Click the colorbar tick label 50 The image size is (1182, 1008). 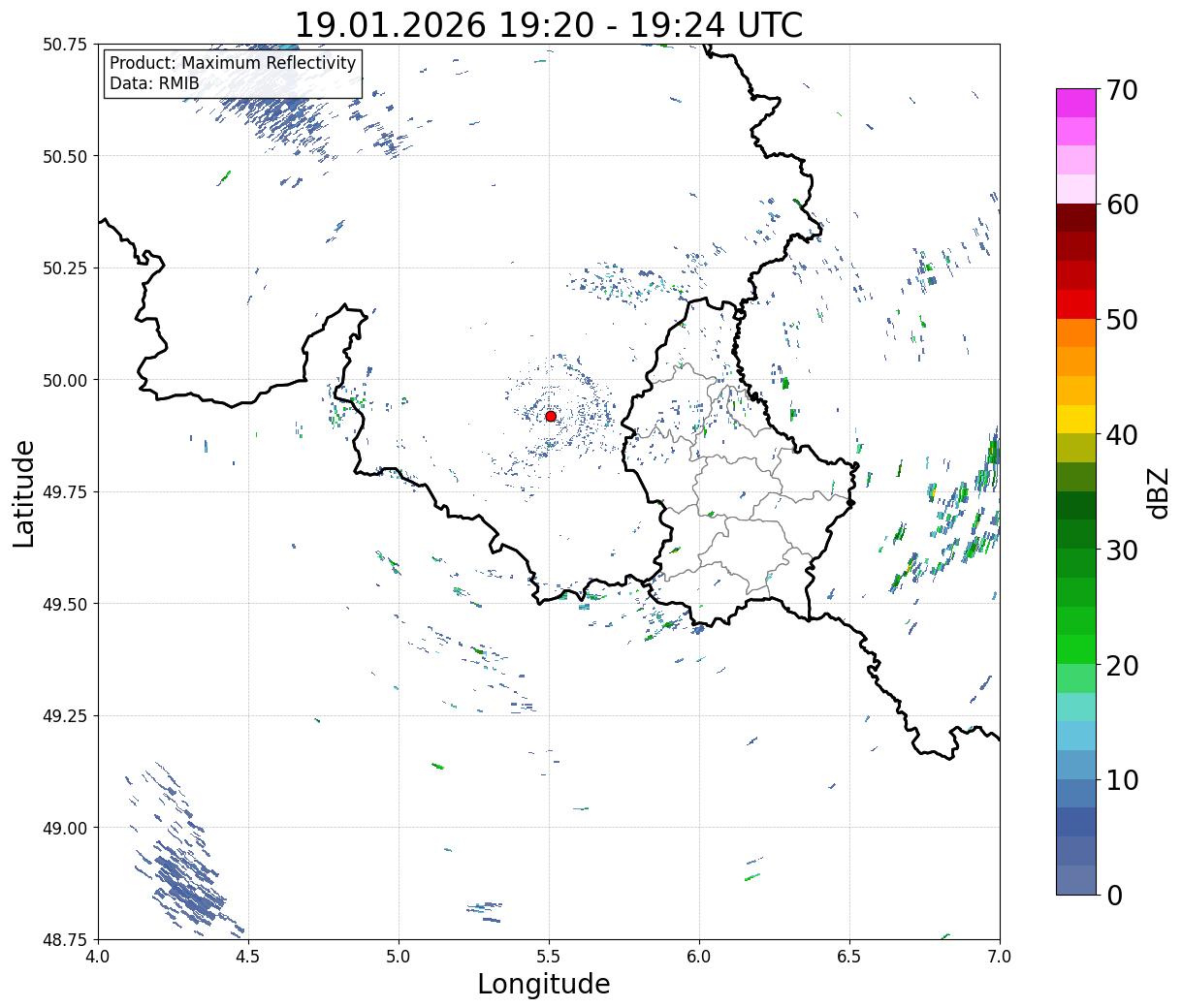[1124, 320]
